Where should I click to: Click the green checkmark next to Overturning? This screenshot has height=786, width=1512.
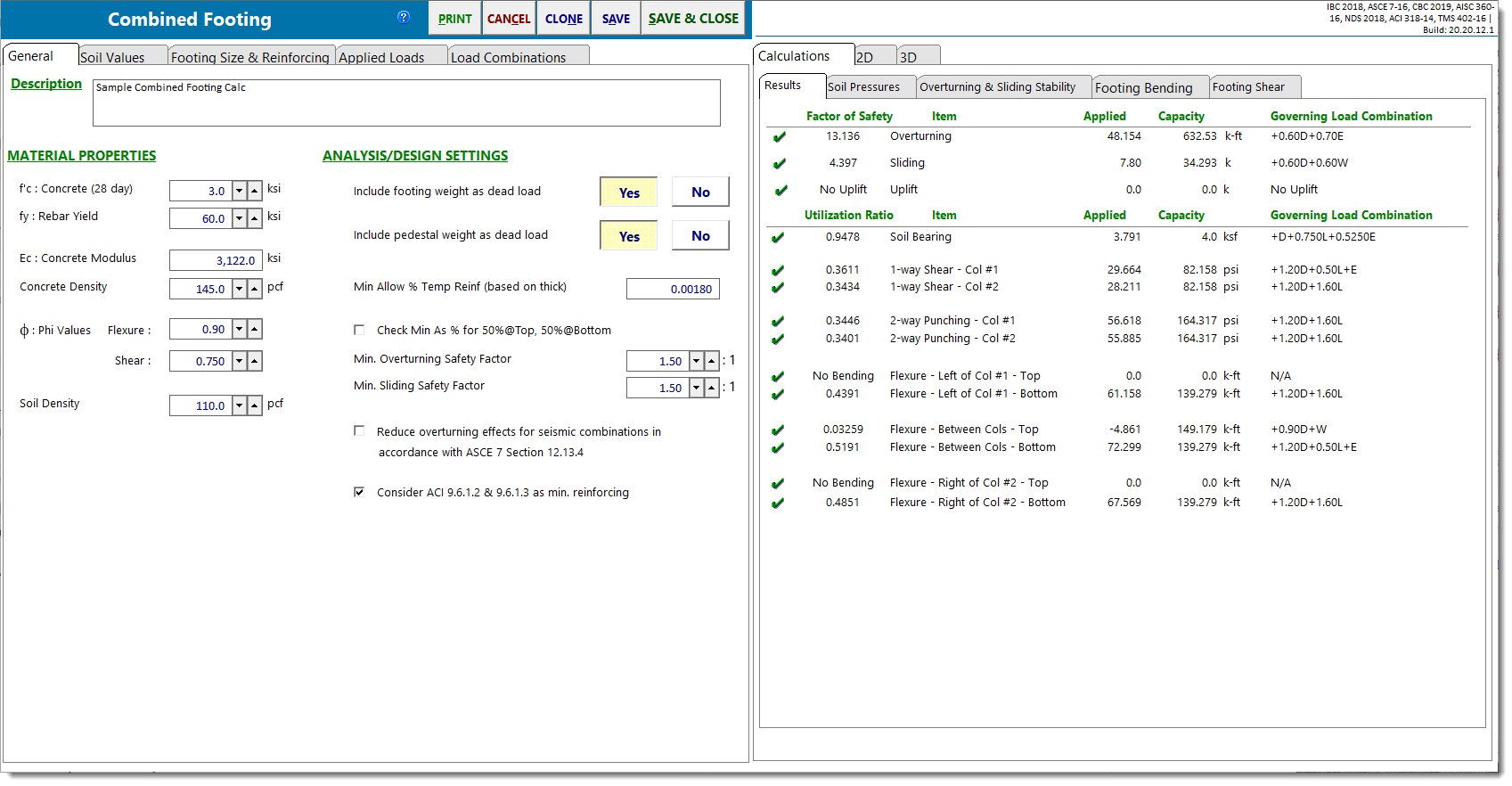tap(780, 137)
